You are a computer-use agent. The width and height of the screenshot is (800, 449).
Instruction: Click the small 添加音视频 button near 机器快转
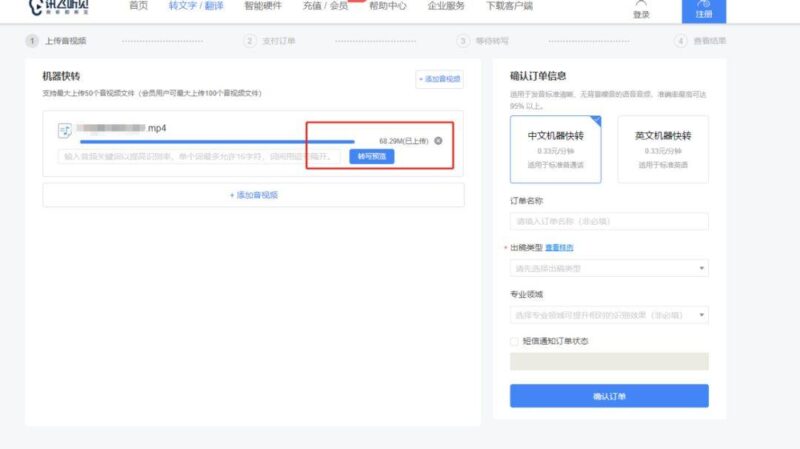tap(439, 79)
